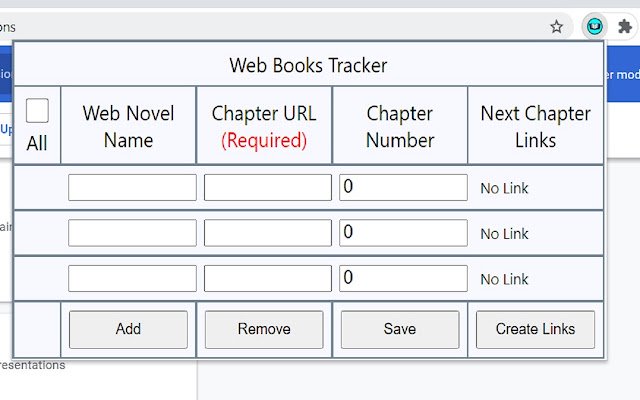Image resolution: width=640 pixels, height=400 pixels.
Task: Click Chapter Number field in third row
Action: pyautogui.click(x=403, y=278)
